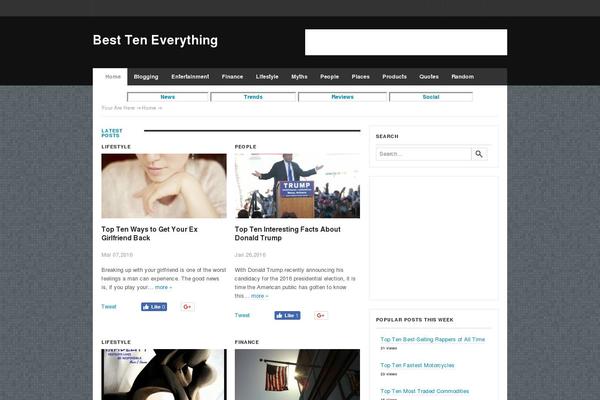600x400 pixels.
Task: Click the LATEST POSTS heading
Action: pos(112,133)
